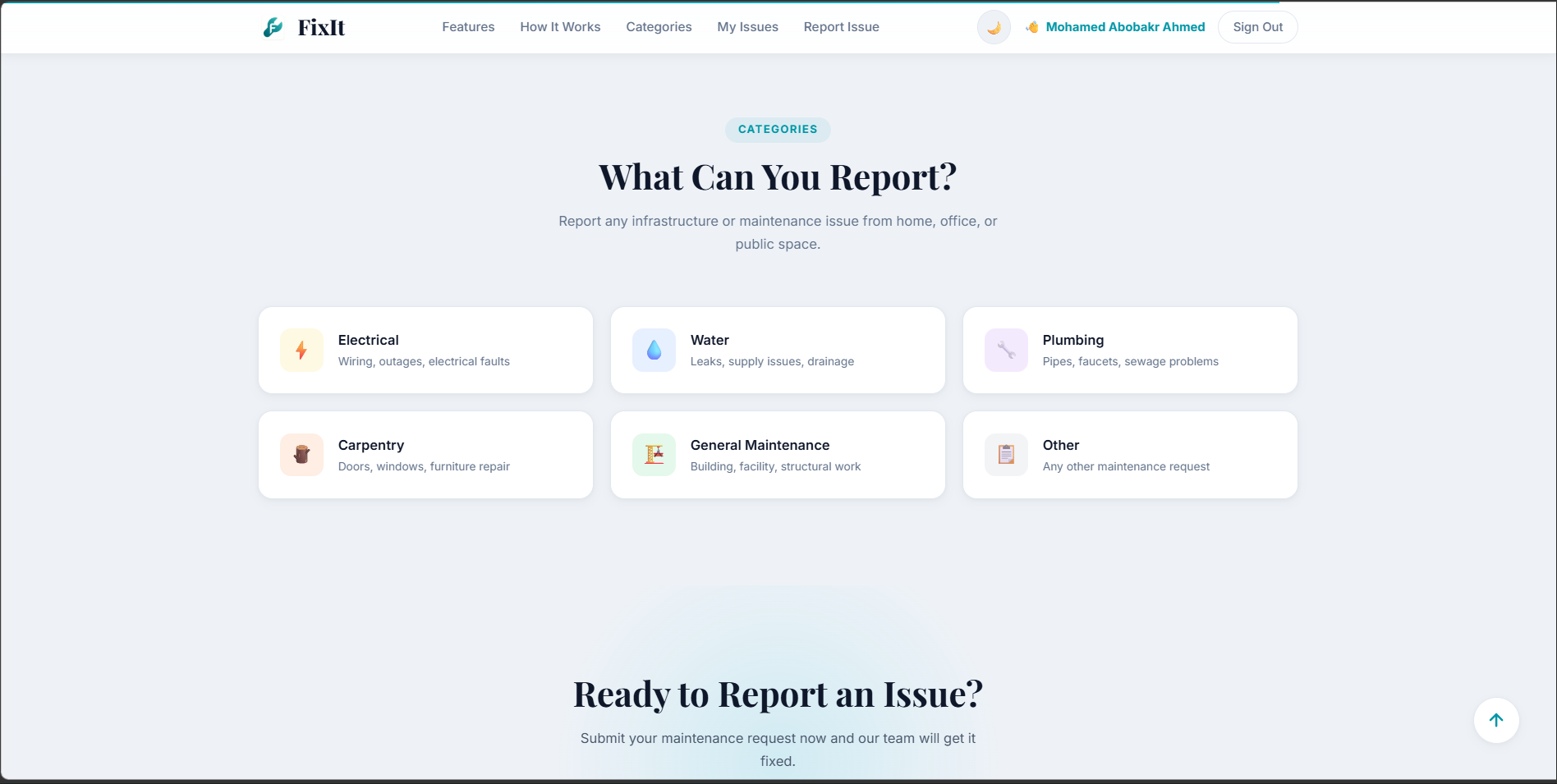Click the Carpentry wood log icon
Viewport: 1557px width, 784px height.
point(301,455)
